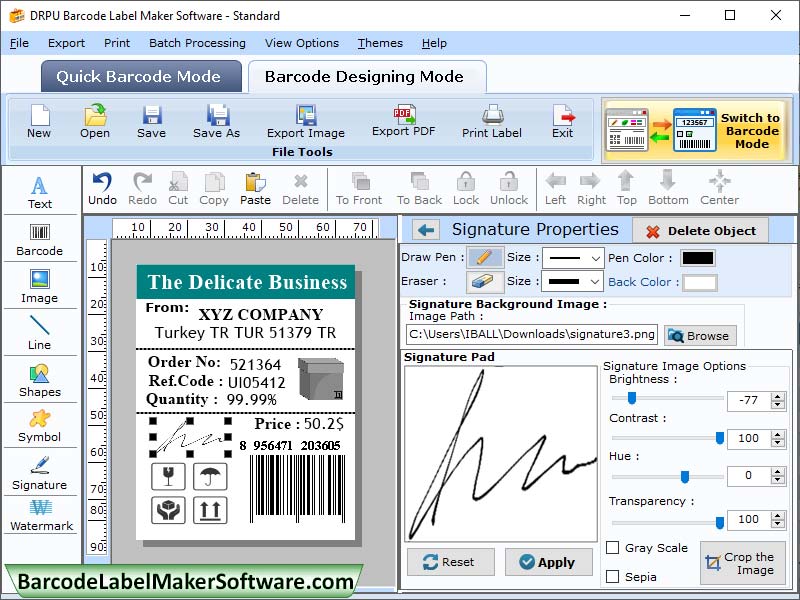
Task: Activate the Eraser tool button
Action: click(x=485, y=281)
